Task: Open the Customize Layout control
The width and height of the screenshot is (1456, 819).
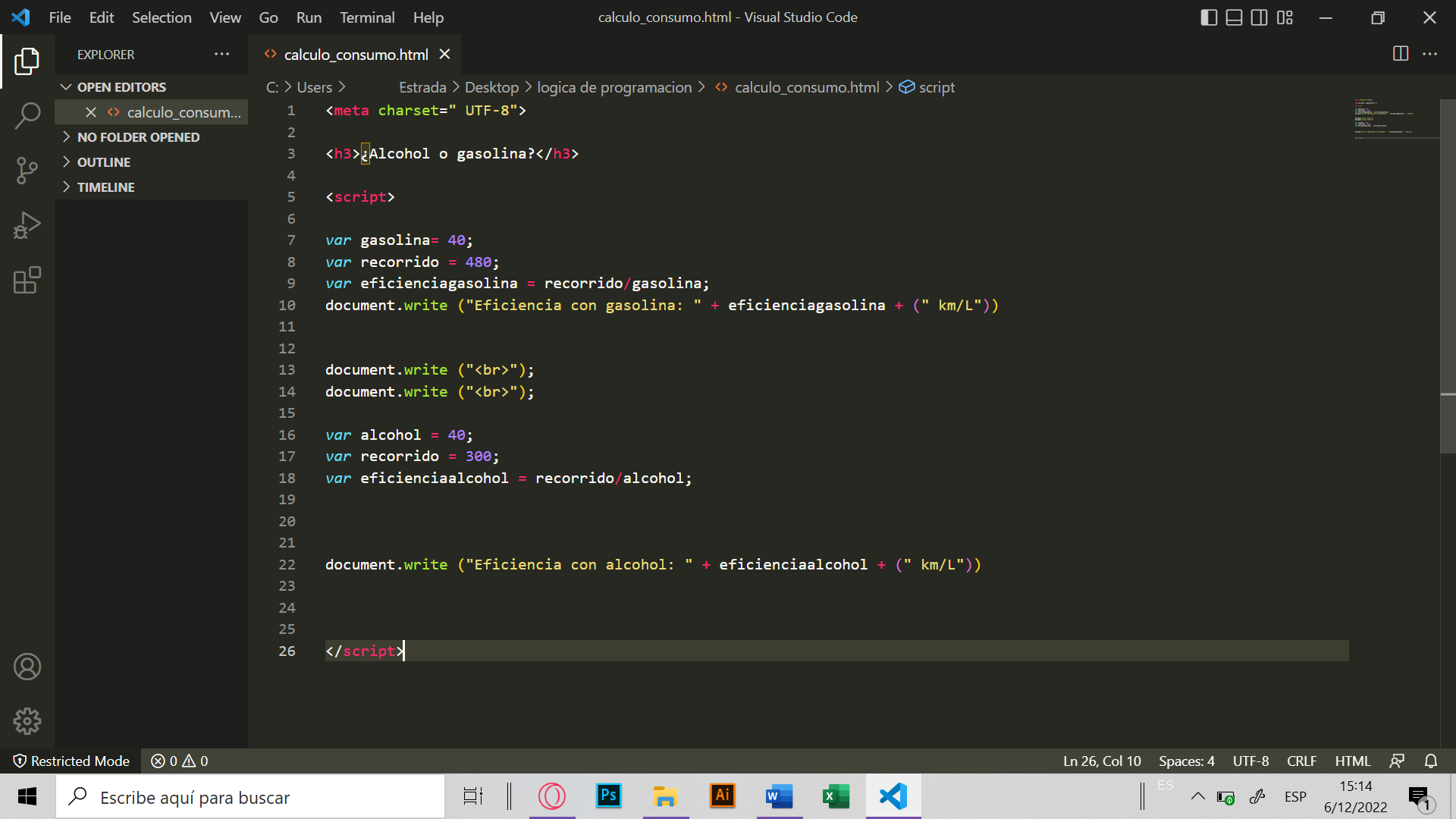Action: tap(1285, 17)
